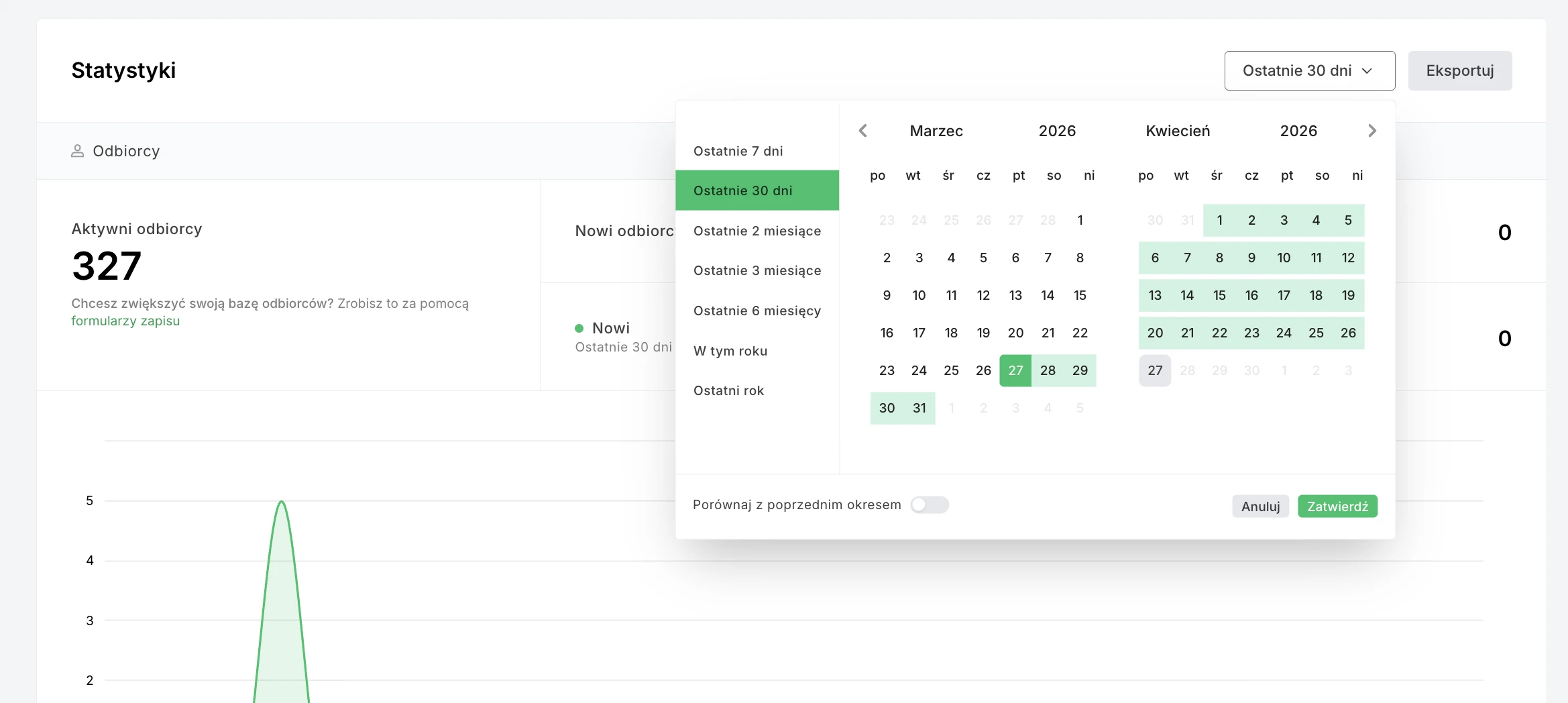Open the Odbiorcy tab
This screenshot has width=1568, height=703.
(x=126, y=152)
